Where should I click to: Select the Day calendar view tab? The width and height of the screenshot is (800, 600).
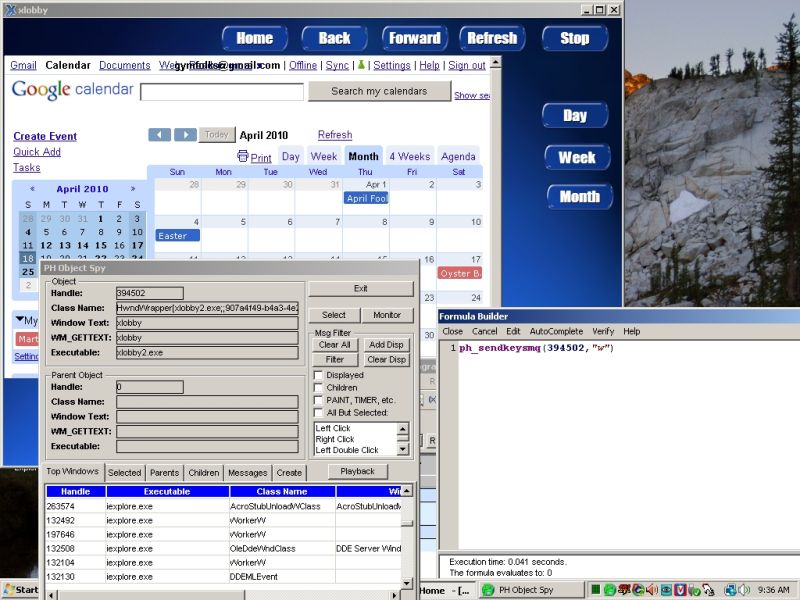291,157
